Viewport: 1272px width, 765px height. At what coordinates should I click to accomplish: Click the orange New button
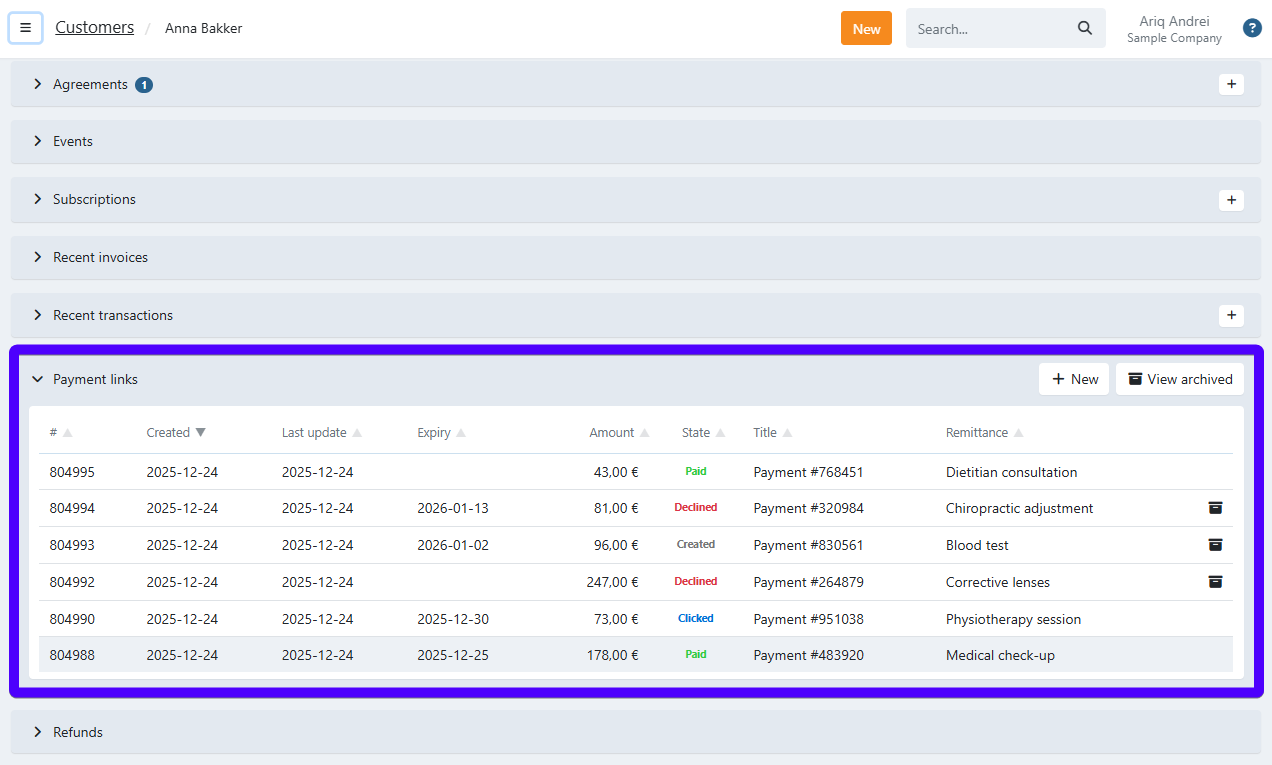(x=866, y=28)
